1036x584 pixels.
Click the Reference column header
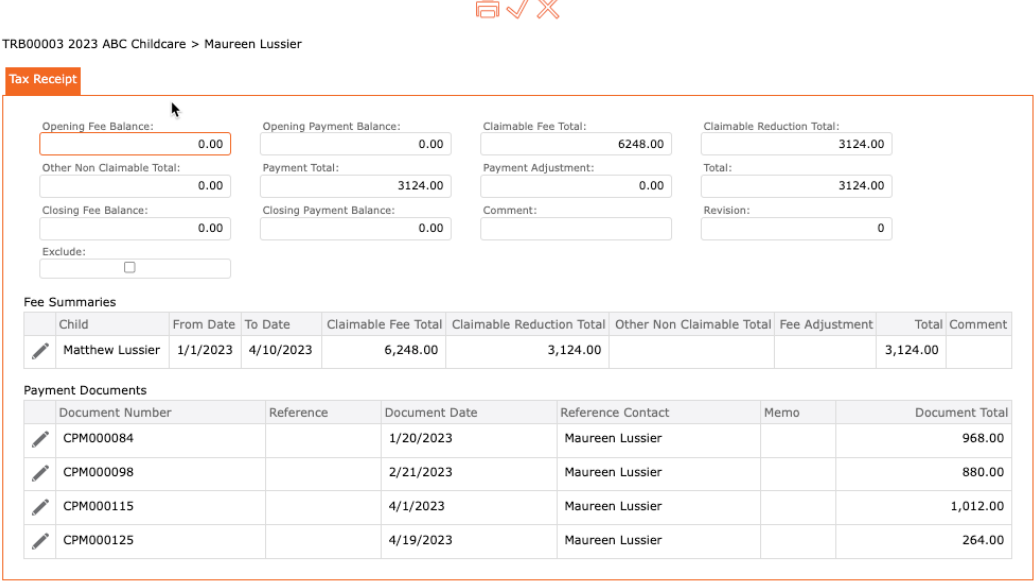323,412
